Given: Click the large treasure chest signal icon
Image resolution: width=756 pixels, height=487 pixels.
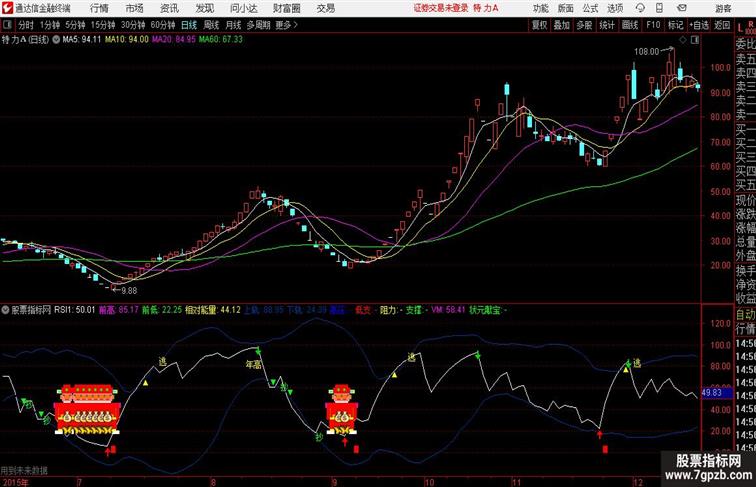Looking at the screenshot, I should pyautogui.click(x=87, y=409).
